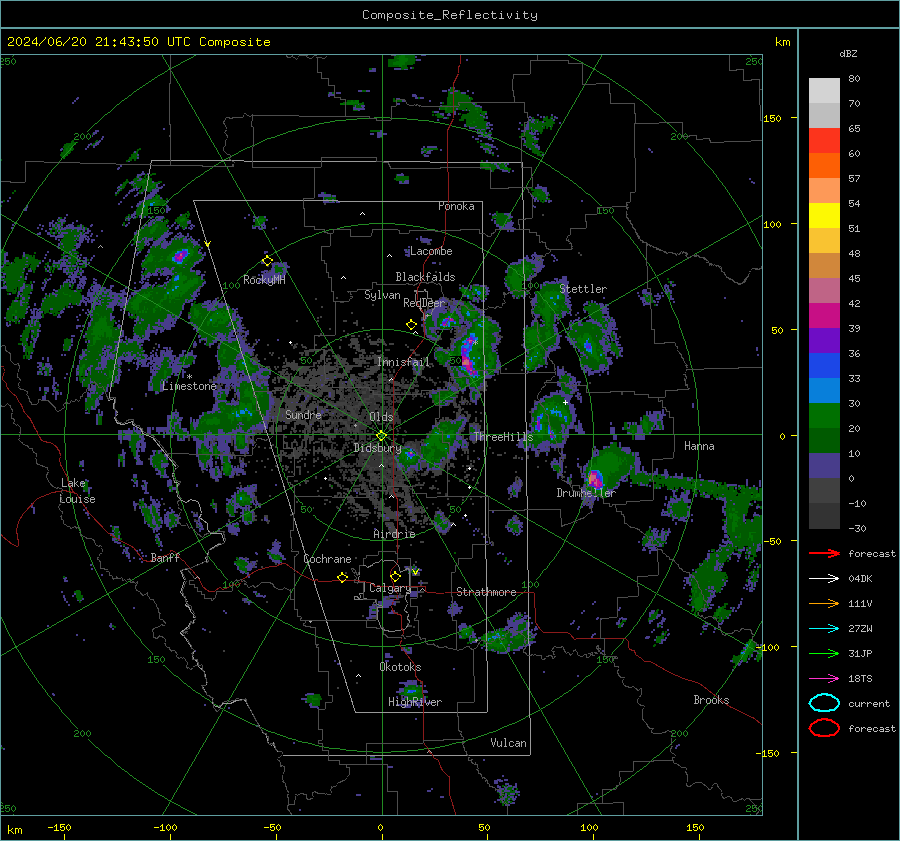The image size is (900, 841).
Task: Click the Sundre city label
Action: 303,414
